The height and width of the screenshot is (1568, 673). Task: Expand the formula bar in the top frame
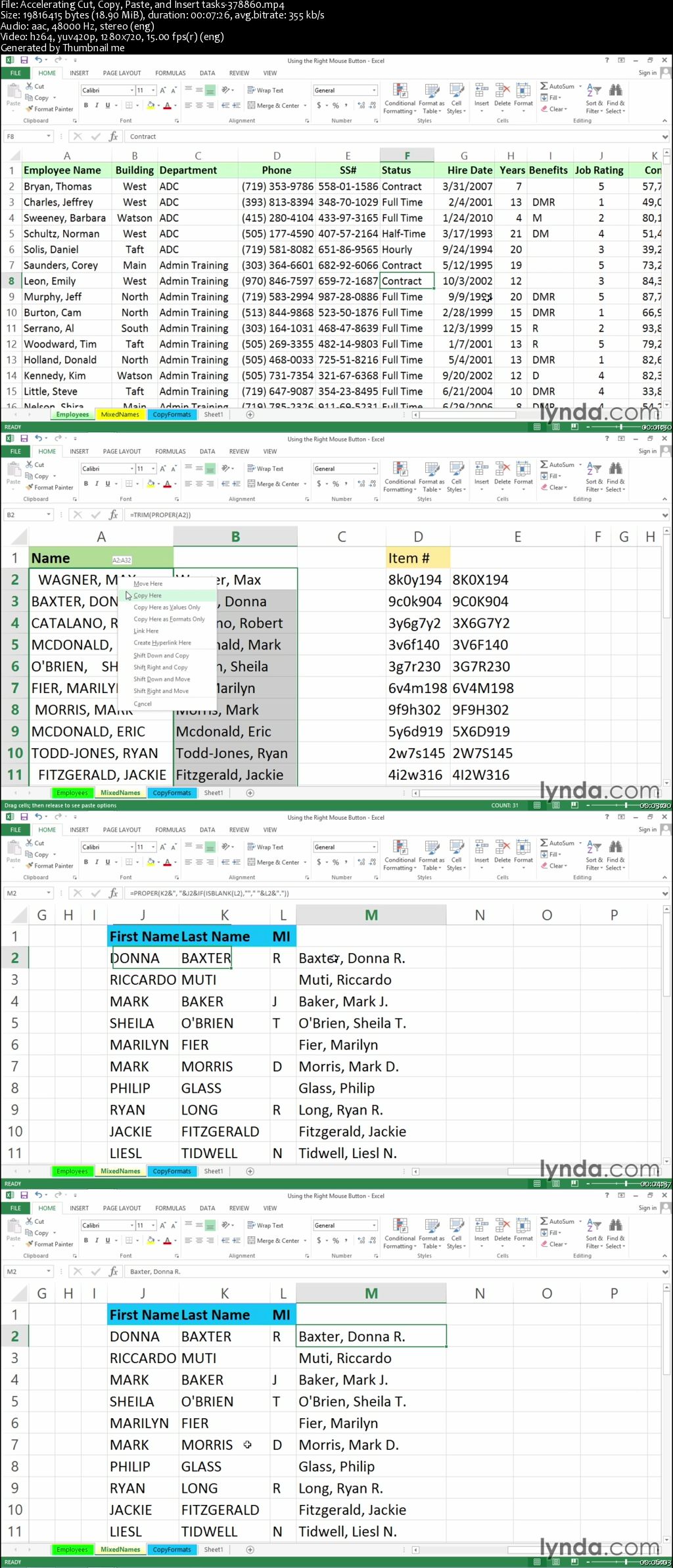pyautogui.click(x=665, y=137)
